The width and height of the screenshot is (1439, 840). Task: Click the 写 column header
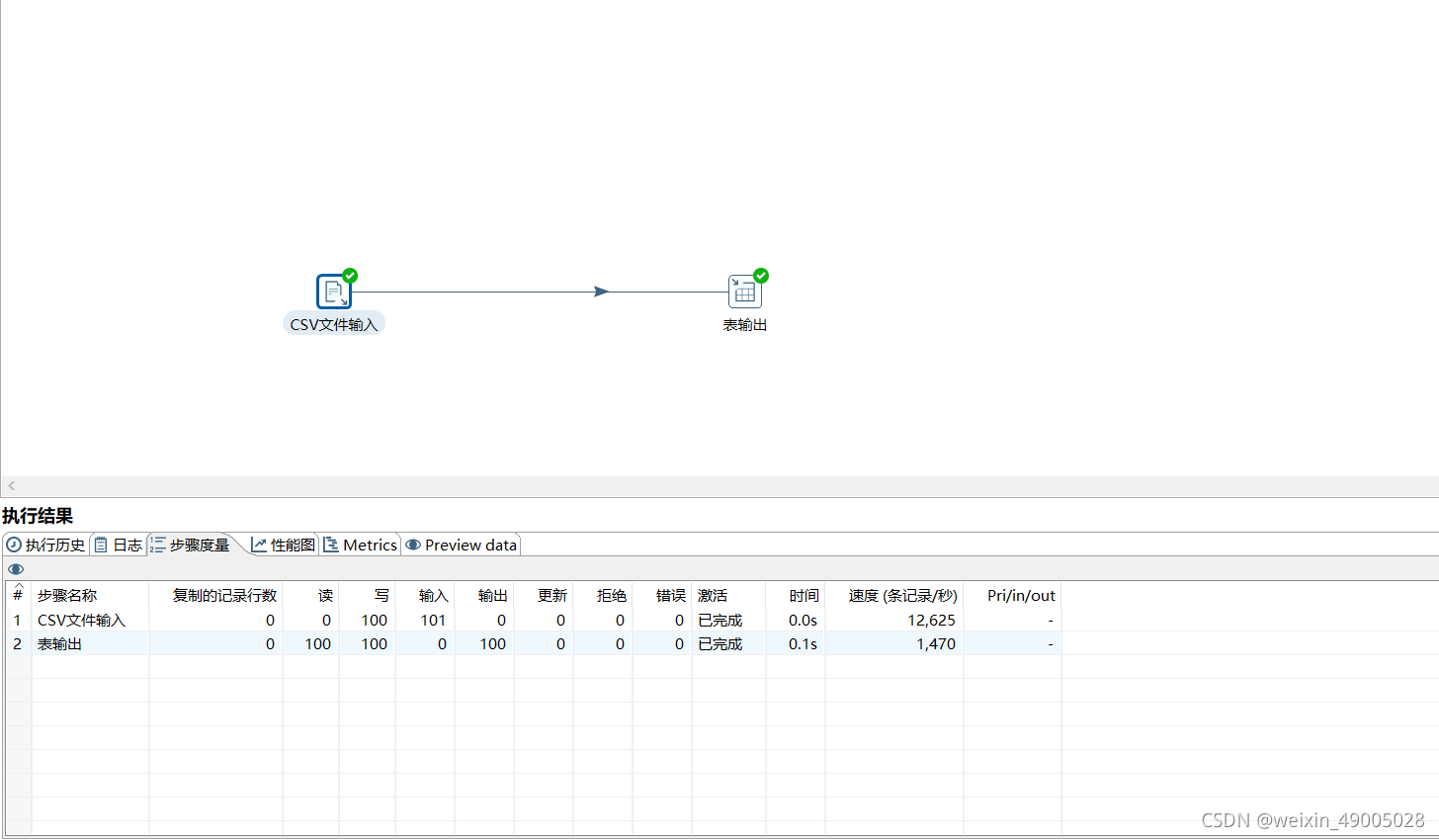click(x=367, y=595)
